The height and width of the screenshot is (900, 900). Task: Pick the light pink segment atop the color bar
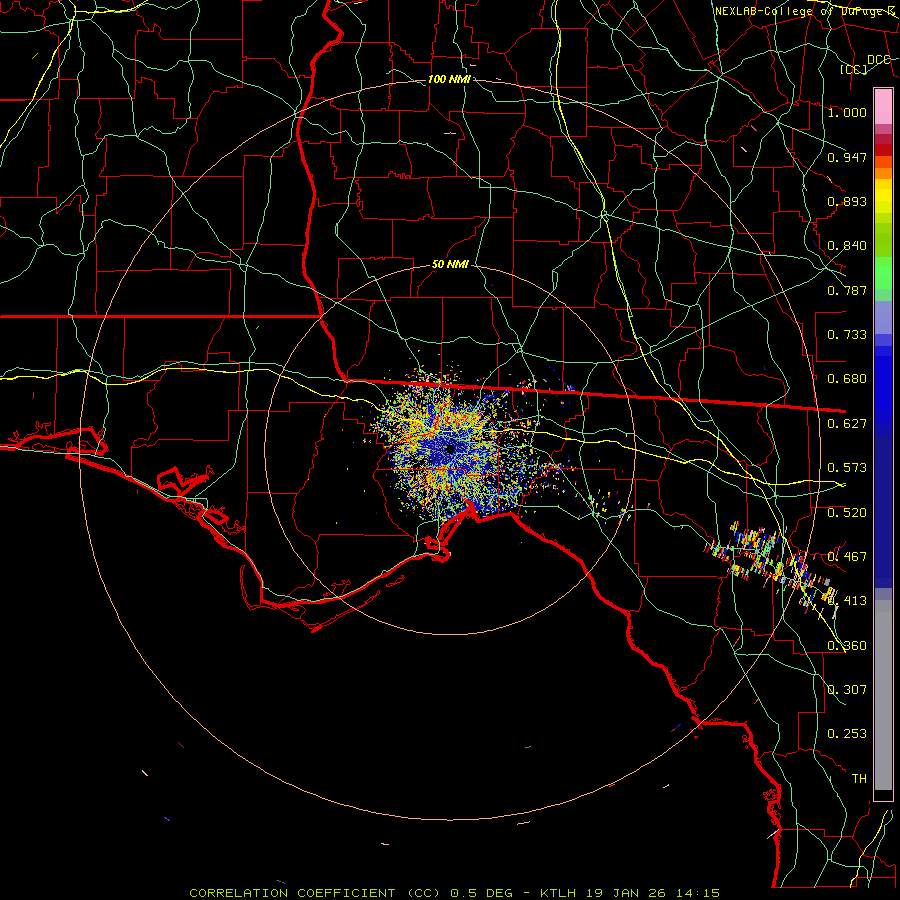click(x=883, y=107)
